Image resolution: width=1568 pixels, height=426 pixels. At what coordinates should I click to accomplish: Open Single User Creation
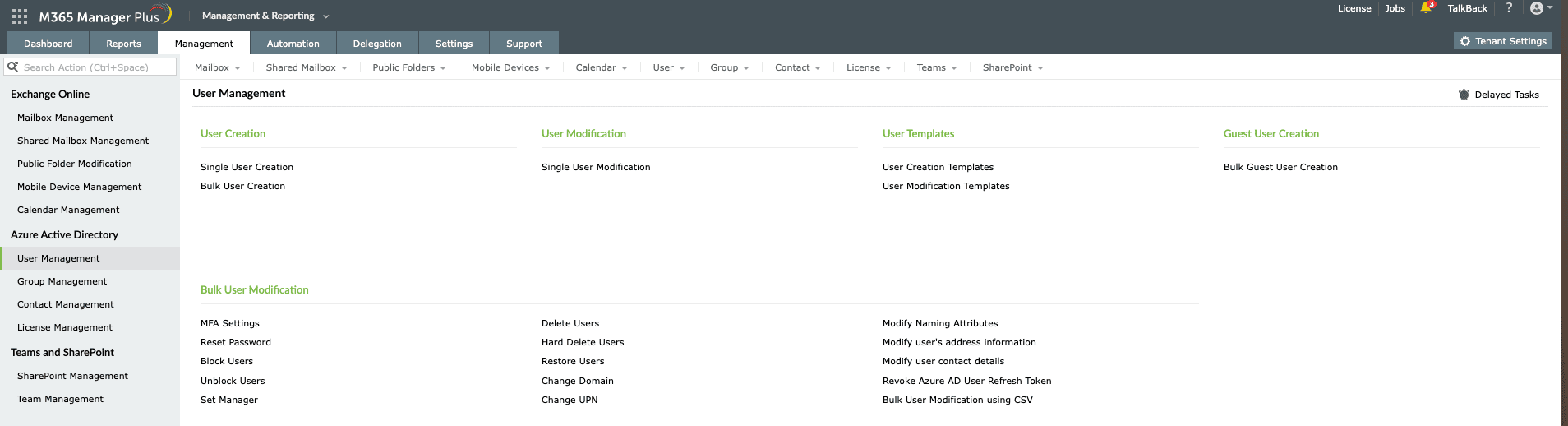(x=247, y=167)
